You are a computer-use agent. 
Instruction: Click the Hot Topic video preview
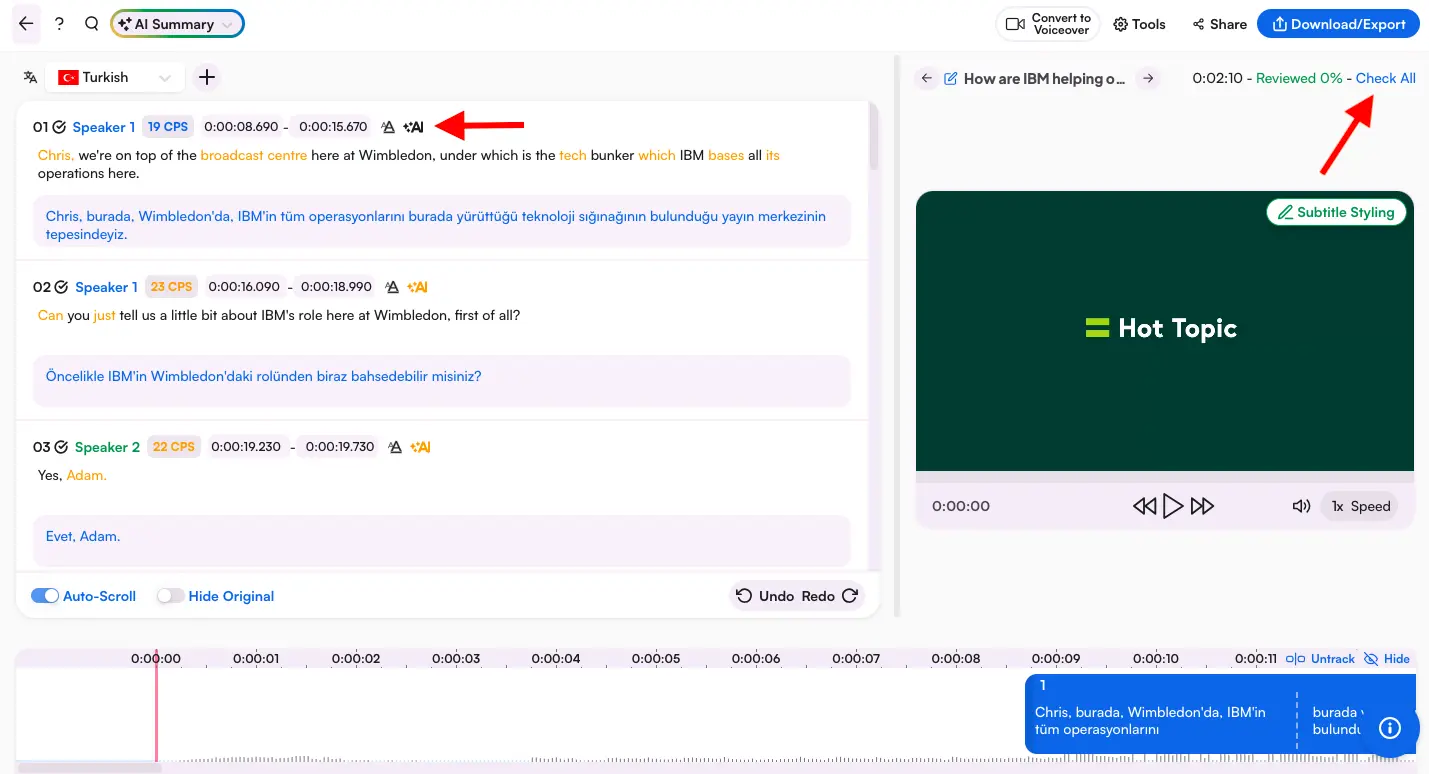[1165, 331]
